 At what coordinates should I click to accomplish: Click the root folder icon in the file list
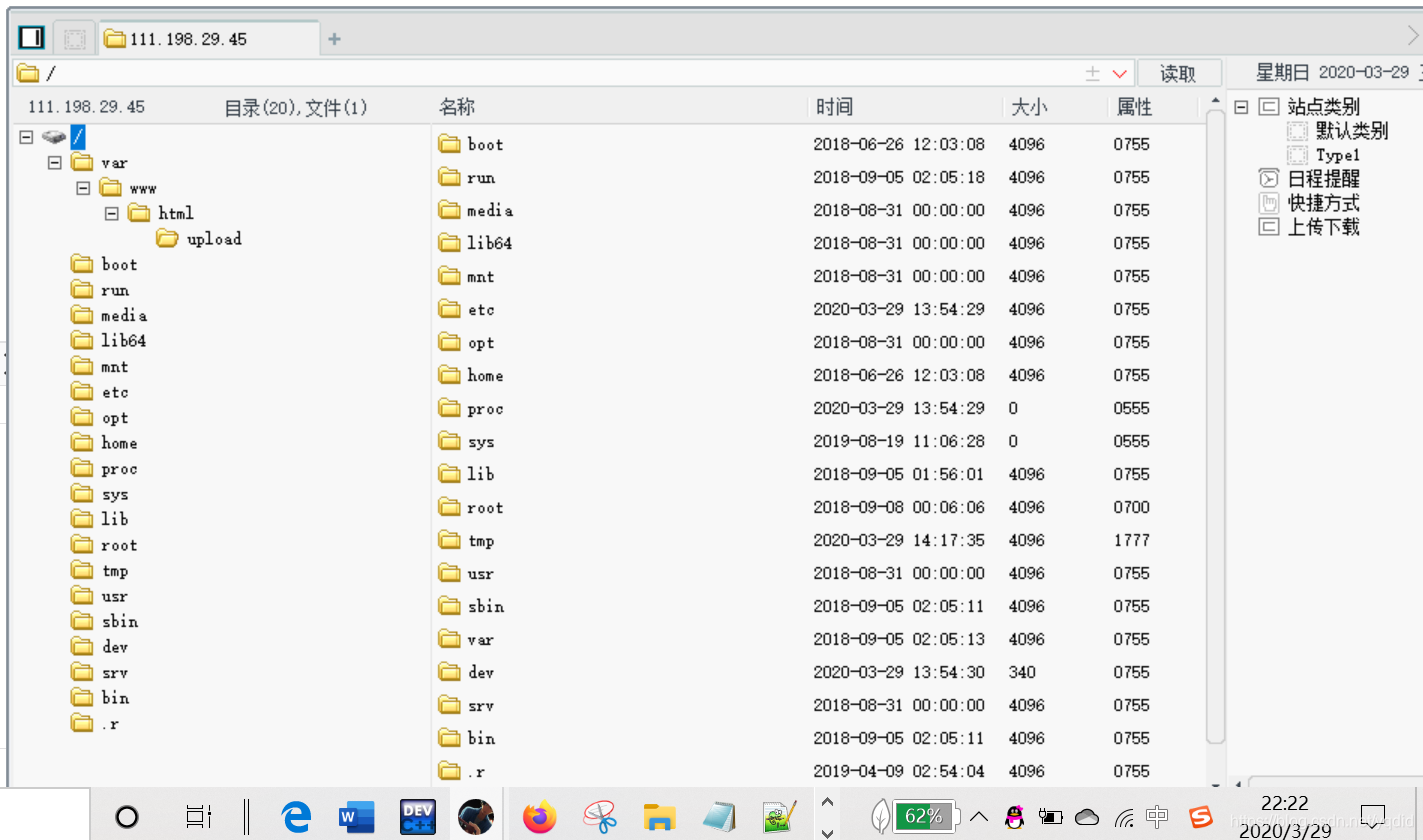(449, 507)
